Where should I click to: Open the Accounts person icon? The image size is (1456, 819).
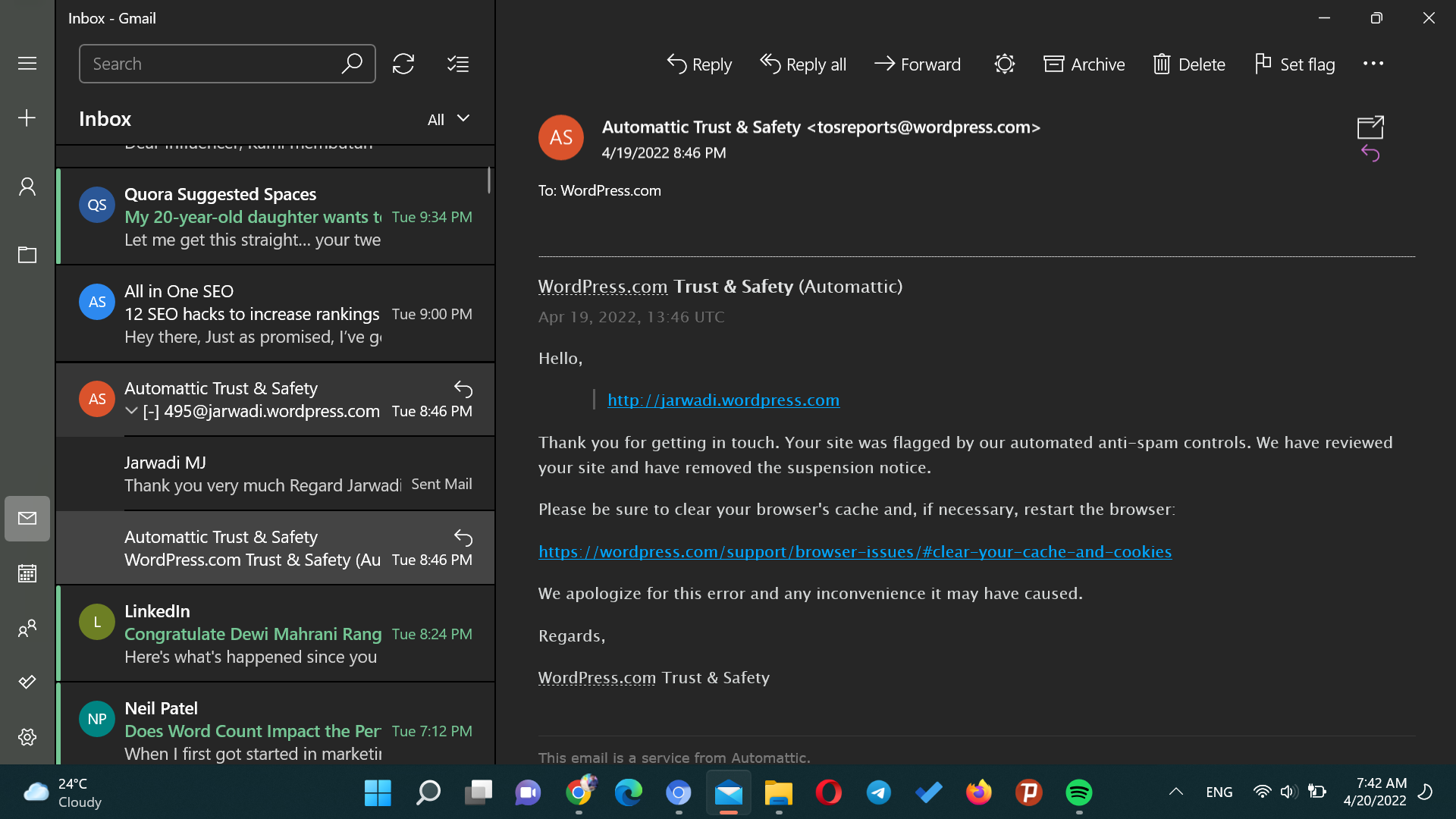[27, 187]
